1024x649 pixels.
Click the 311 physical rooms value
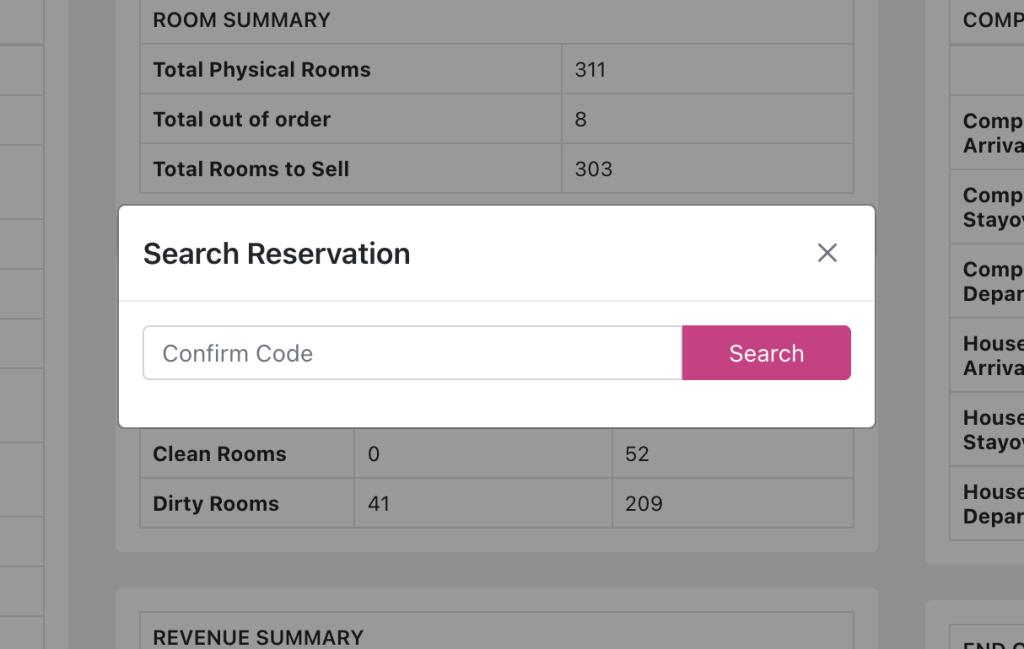click(x=590, y=70)
